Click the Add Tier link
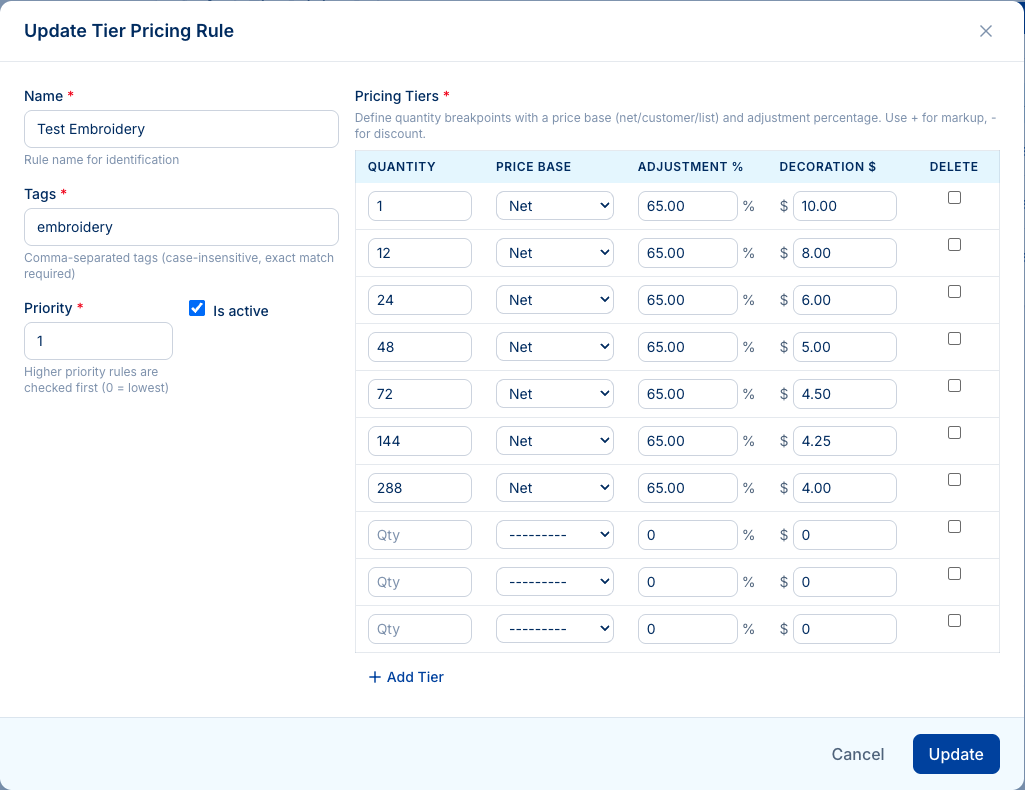This screenshot has width=1025, height=790. point(406,677)
